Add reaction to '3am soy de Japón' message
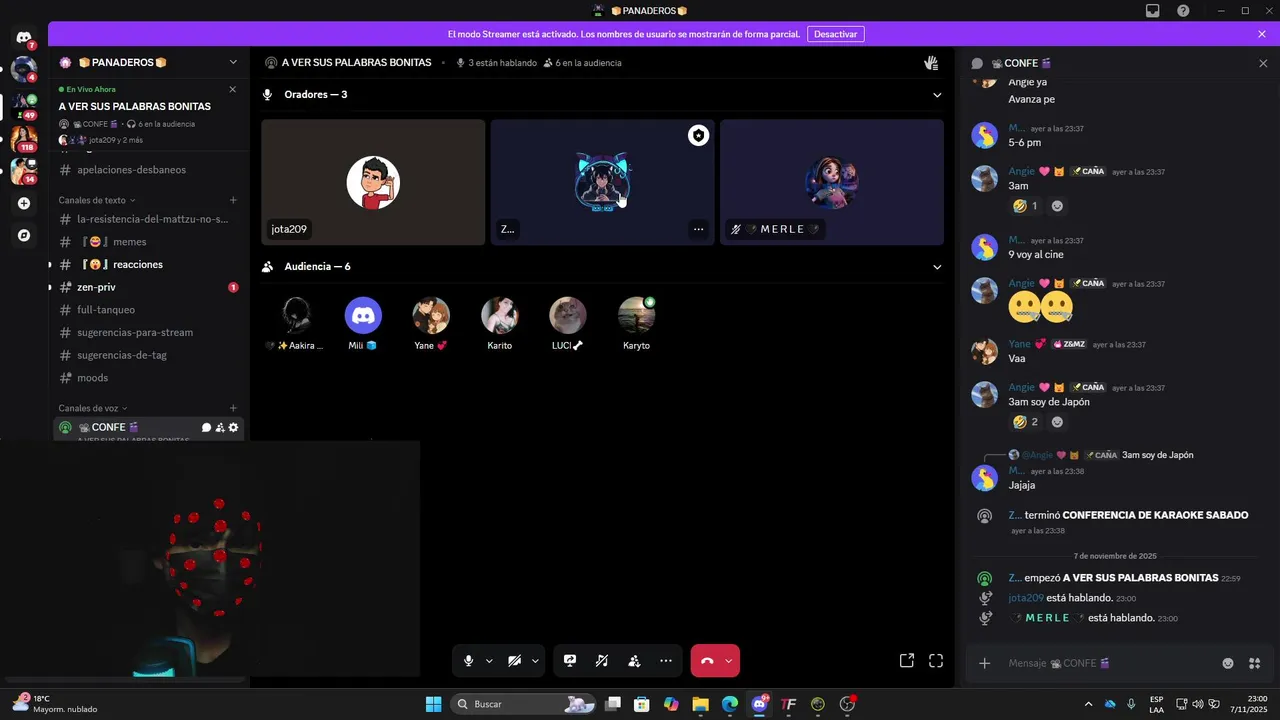 point(1057,422)
